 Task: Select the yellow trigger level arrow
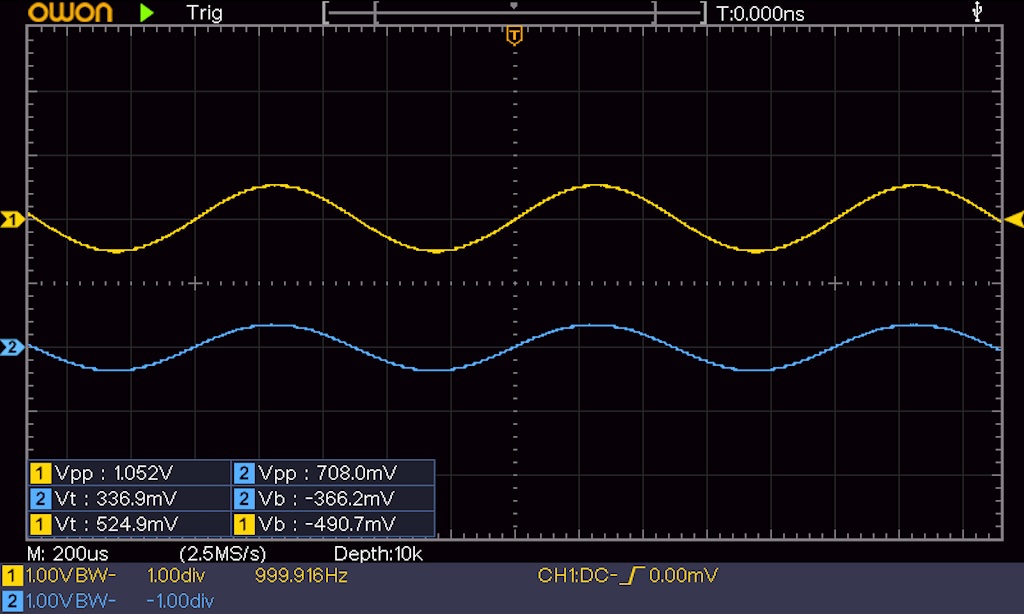(1013, 219)
